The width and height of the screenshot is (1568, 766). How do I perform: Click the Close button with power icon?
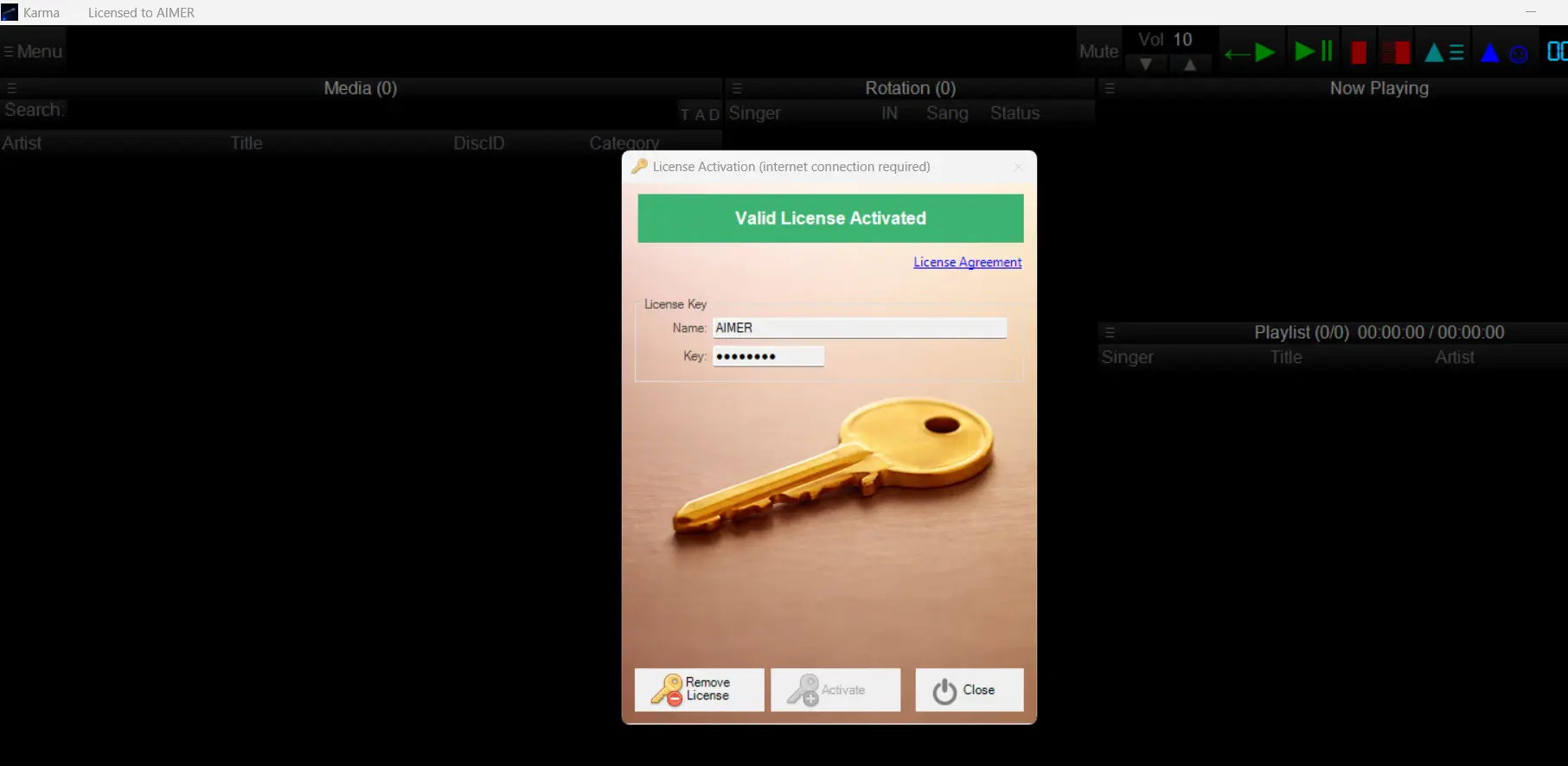[970, 690]
